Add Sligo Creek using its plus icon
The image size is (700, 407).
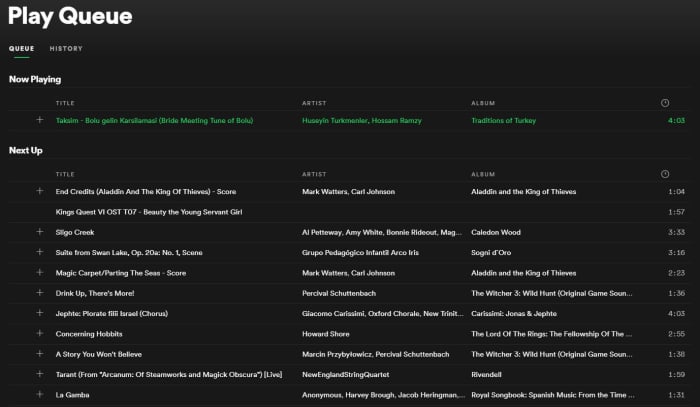[x=40, y=232]
